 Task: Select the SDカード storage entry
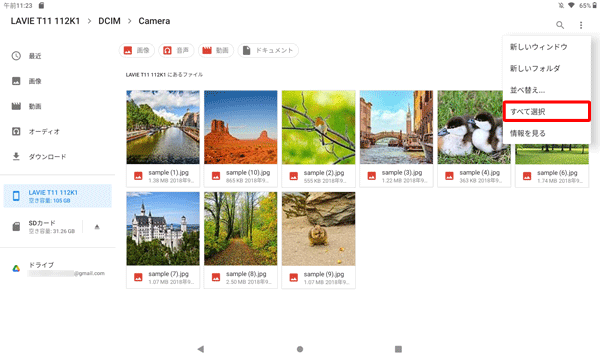pyautogui.click(x=45, y=227)
